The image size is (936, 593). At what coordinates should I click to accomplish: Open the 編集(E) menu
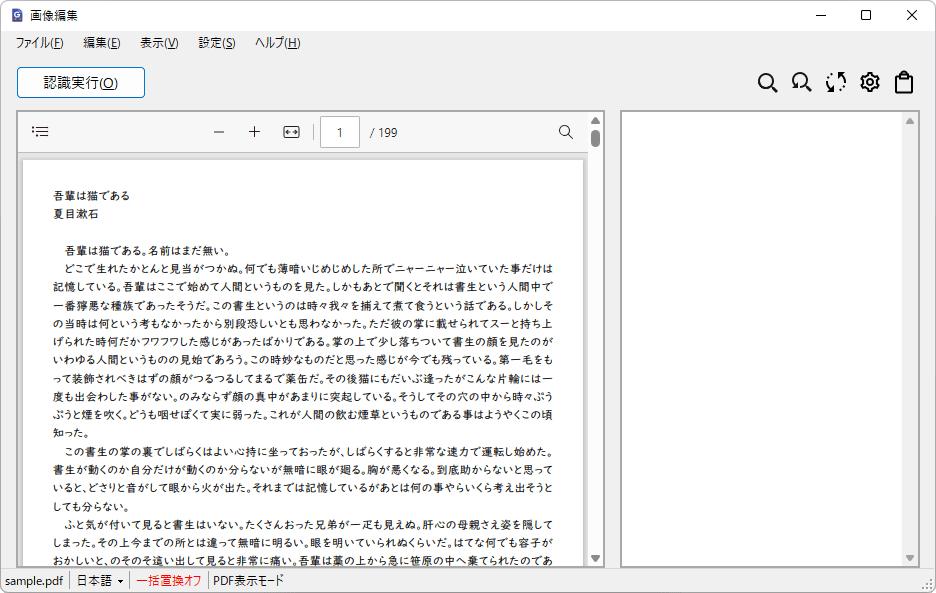point(101,43)
